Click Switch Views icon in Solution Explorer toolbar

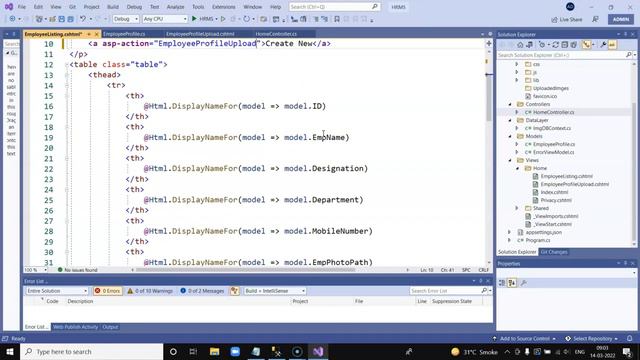[x=529, y=45]
